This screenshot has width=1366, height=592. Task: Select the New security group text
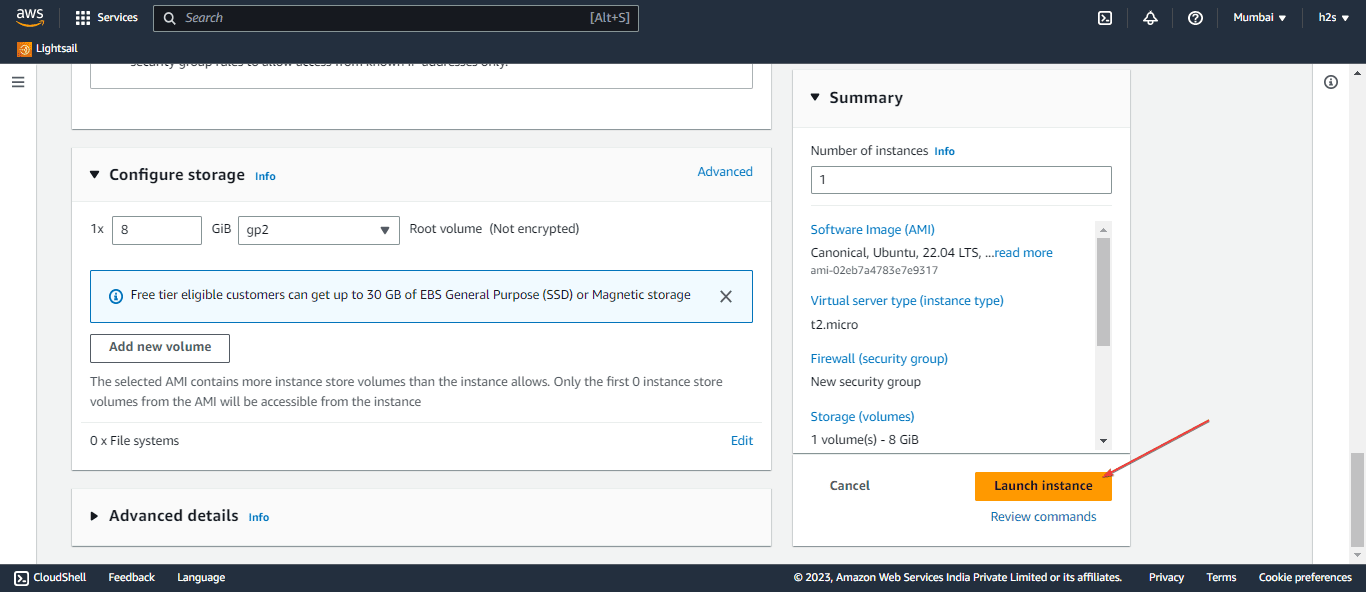tap(866, 382)
